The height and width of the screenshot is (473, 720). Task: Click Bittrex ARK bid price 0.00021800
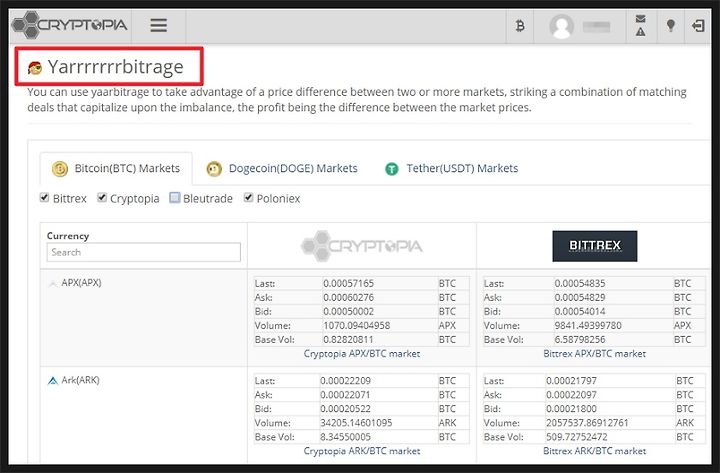pos(572,409)
